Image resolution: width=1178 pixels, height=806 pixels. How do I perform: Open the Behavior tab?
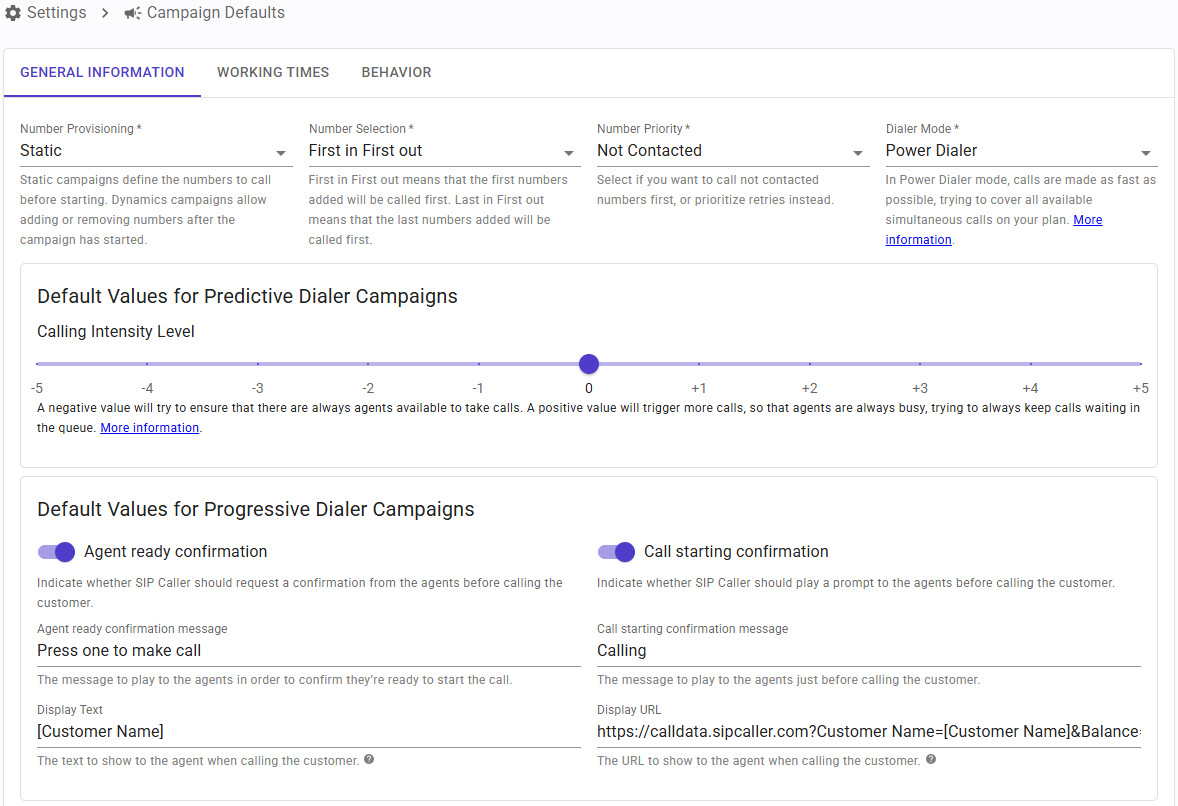click(396, 73)
